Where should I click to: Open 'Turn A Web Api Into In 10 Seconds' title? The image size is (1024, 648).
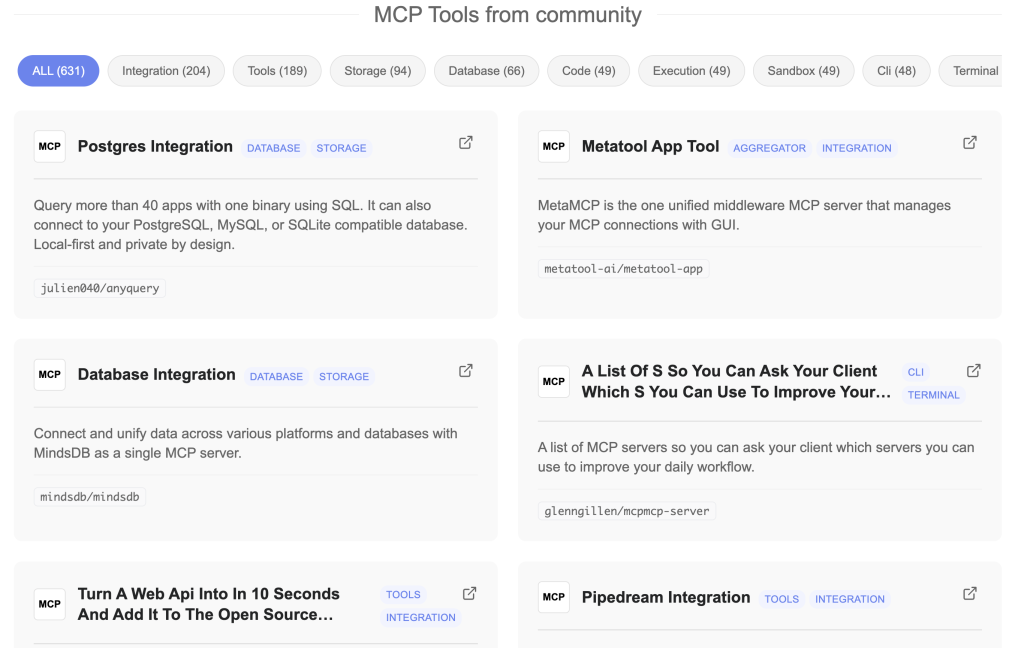(208, 604)
